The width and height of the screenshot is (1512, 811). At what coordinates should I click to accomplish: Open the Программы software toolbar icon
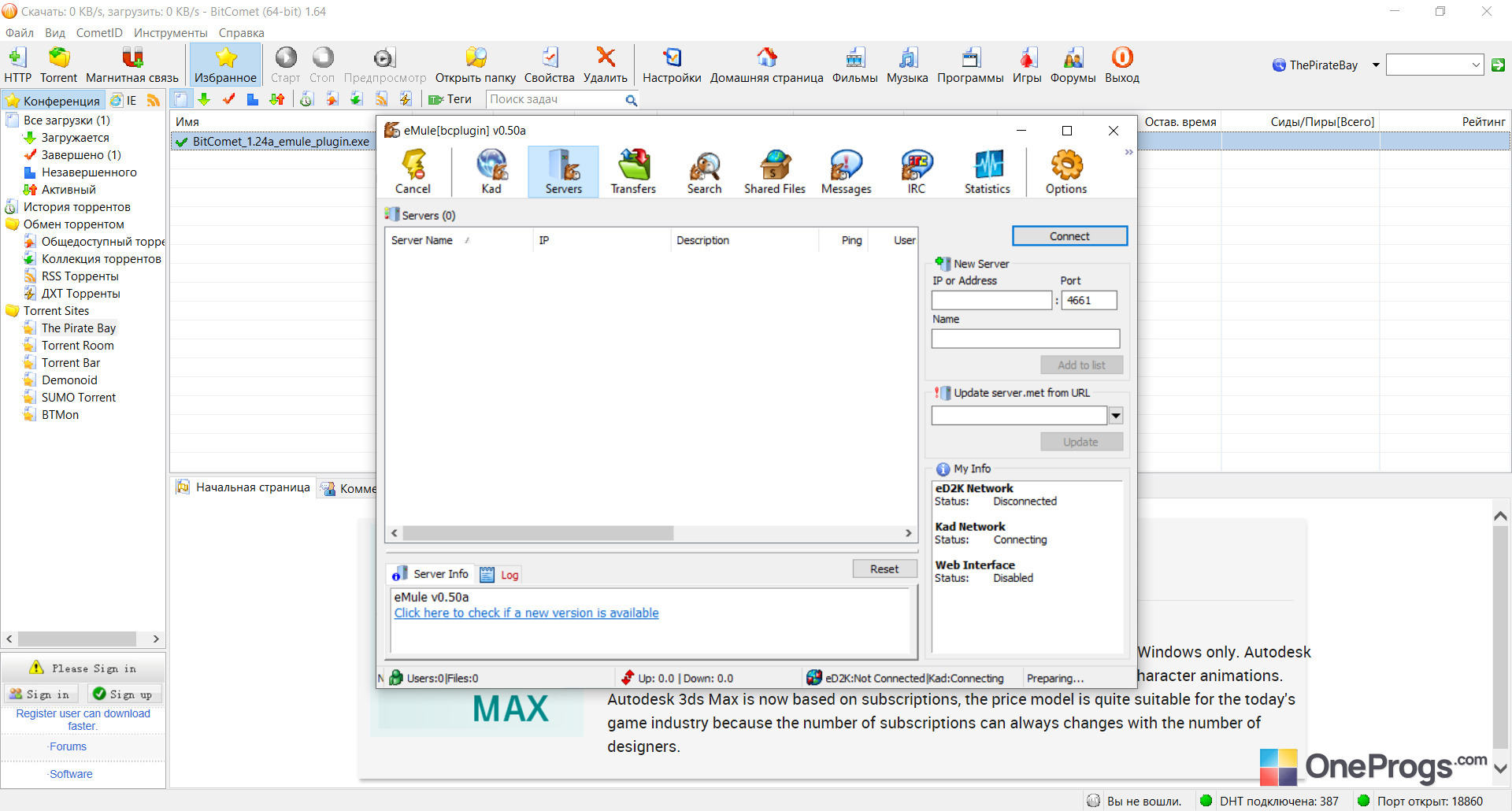[971, 58]
